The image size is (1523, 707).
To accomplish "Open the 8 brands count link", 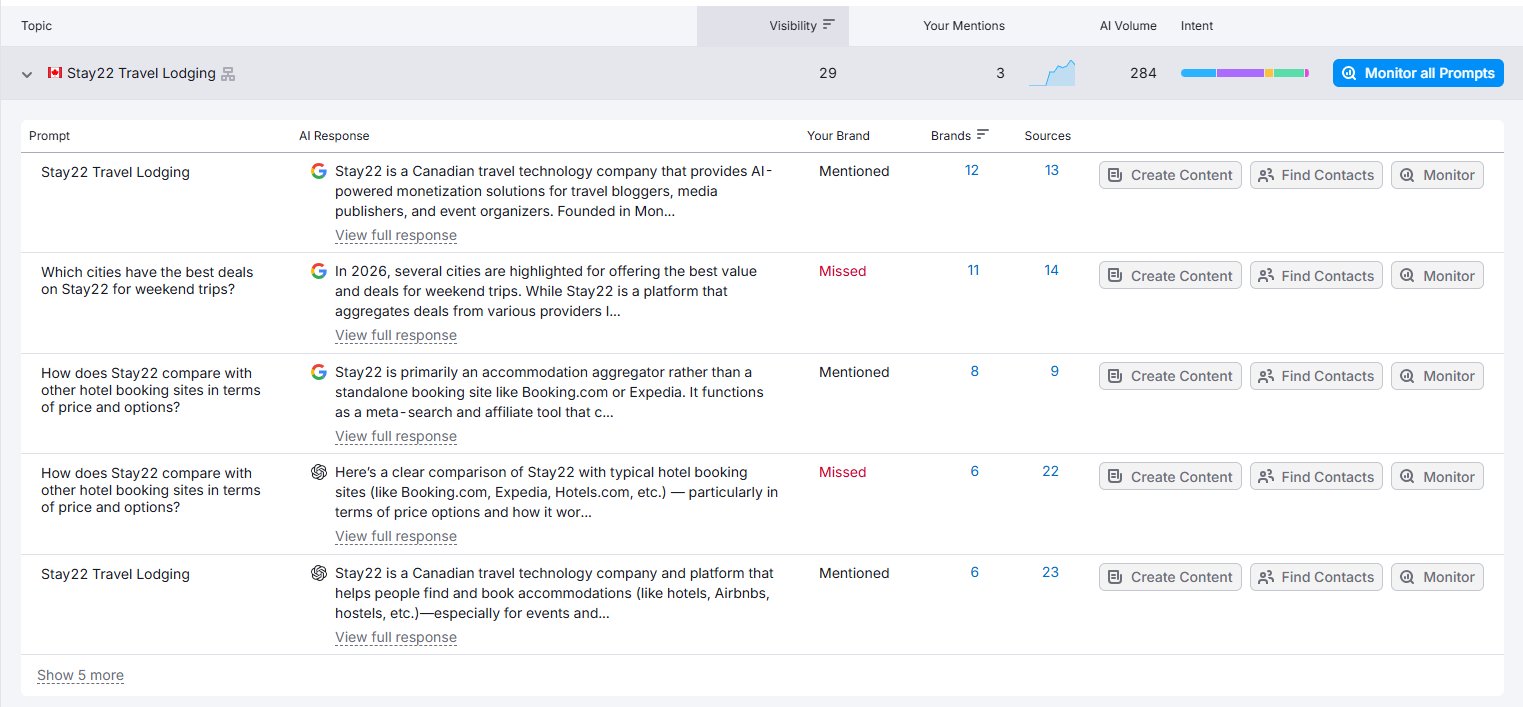I will pyautogui.click(x=975, y=371).
